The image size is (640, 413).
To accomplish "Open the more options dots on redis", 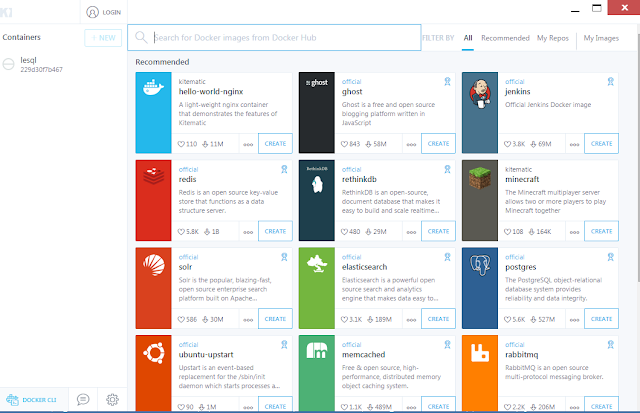I will pos(248,232).
